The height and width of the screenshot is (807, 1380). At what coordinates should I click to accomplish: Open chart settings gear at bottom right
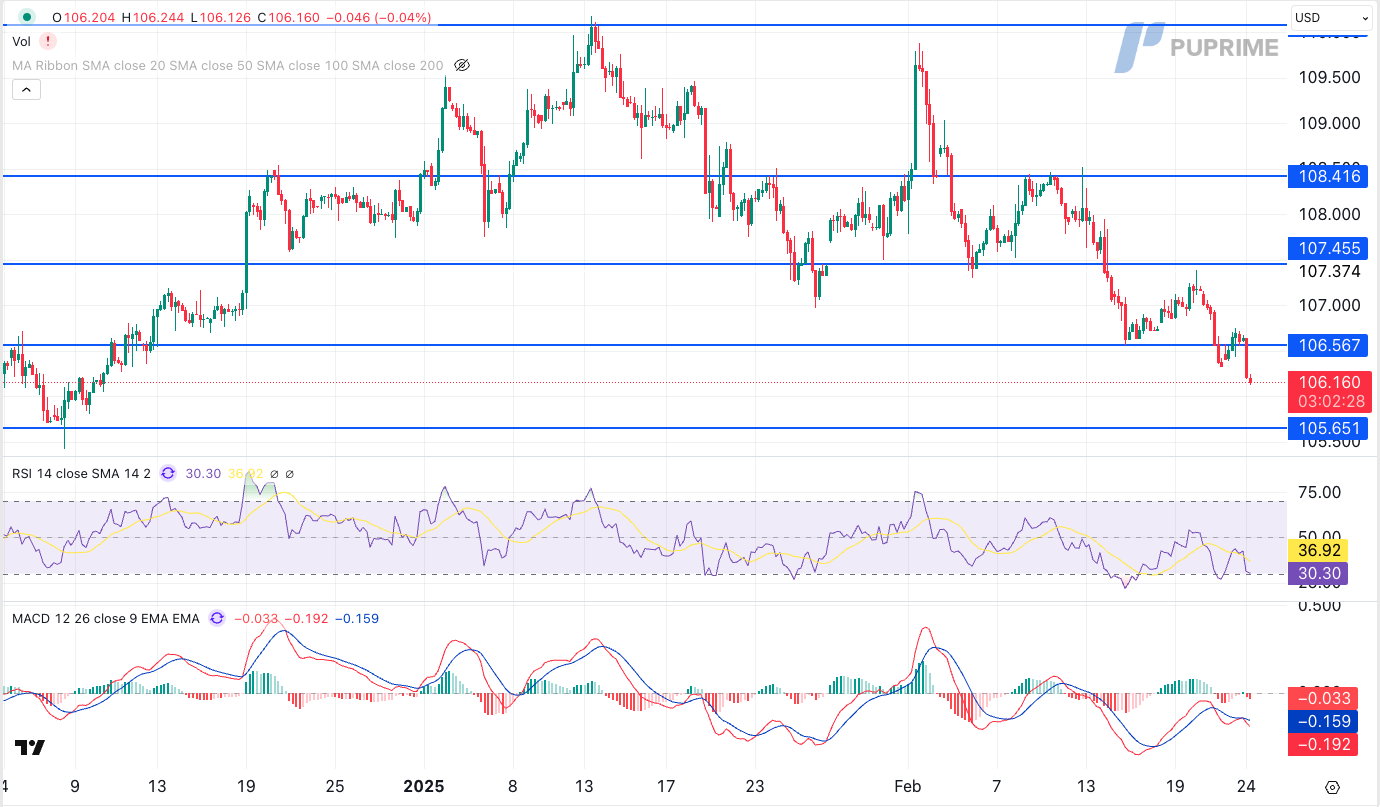pyautogui.click(x=1332, y=787)
